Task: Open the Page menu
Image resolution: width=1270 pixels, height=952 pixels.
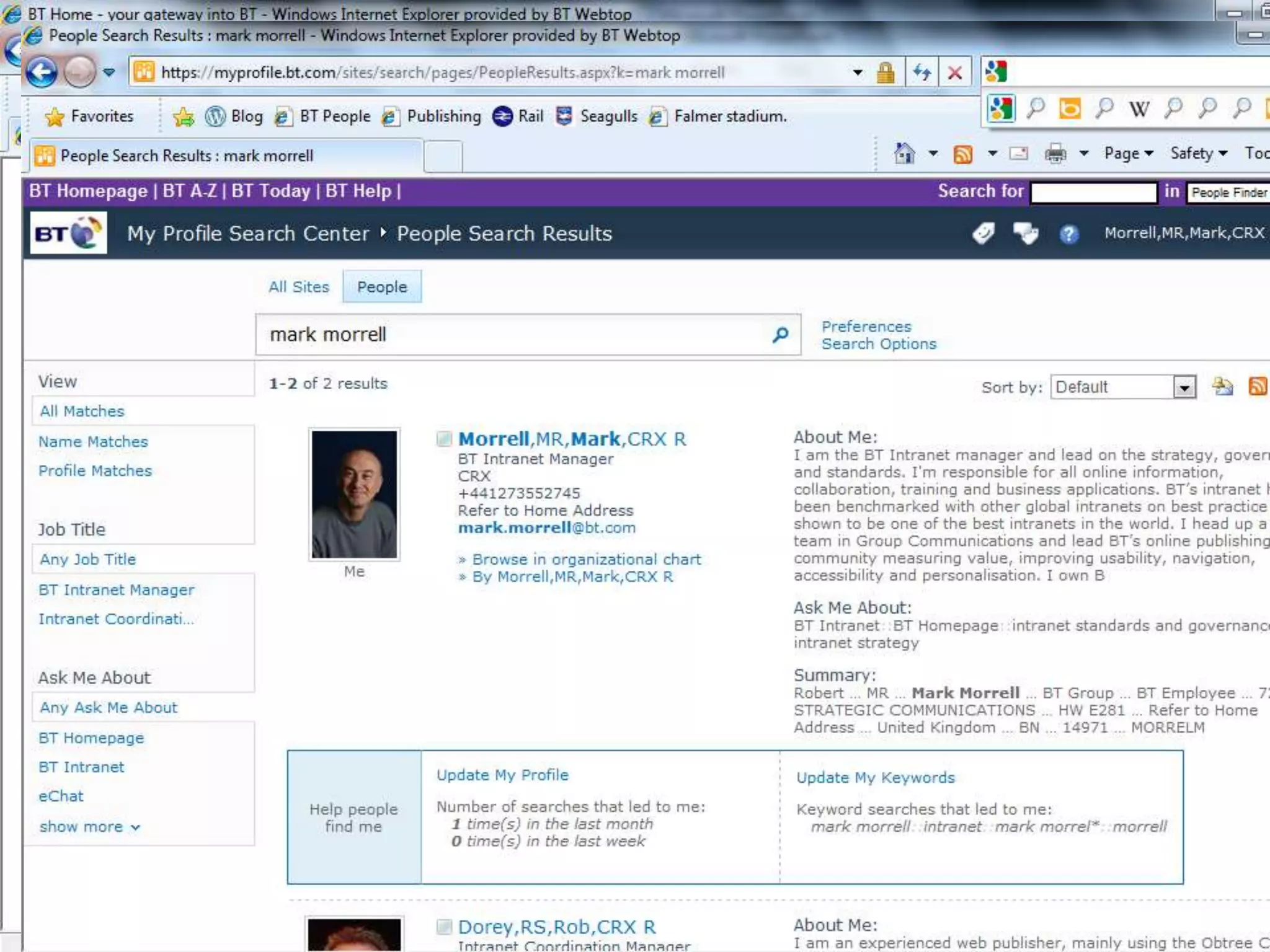Action: [x=1129, y=153]
